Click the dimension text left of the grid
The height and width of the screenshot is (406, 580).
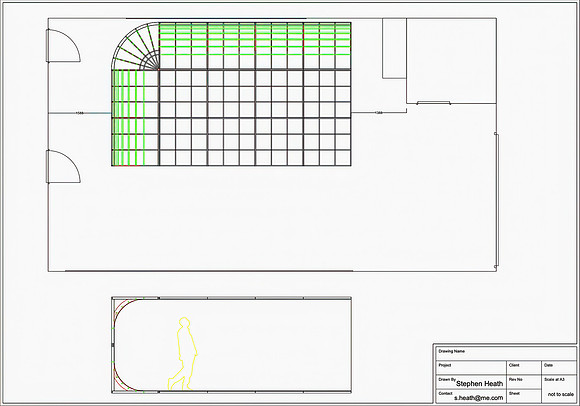click(79, 113)
